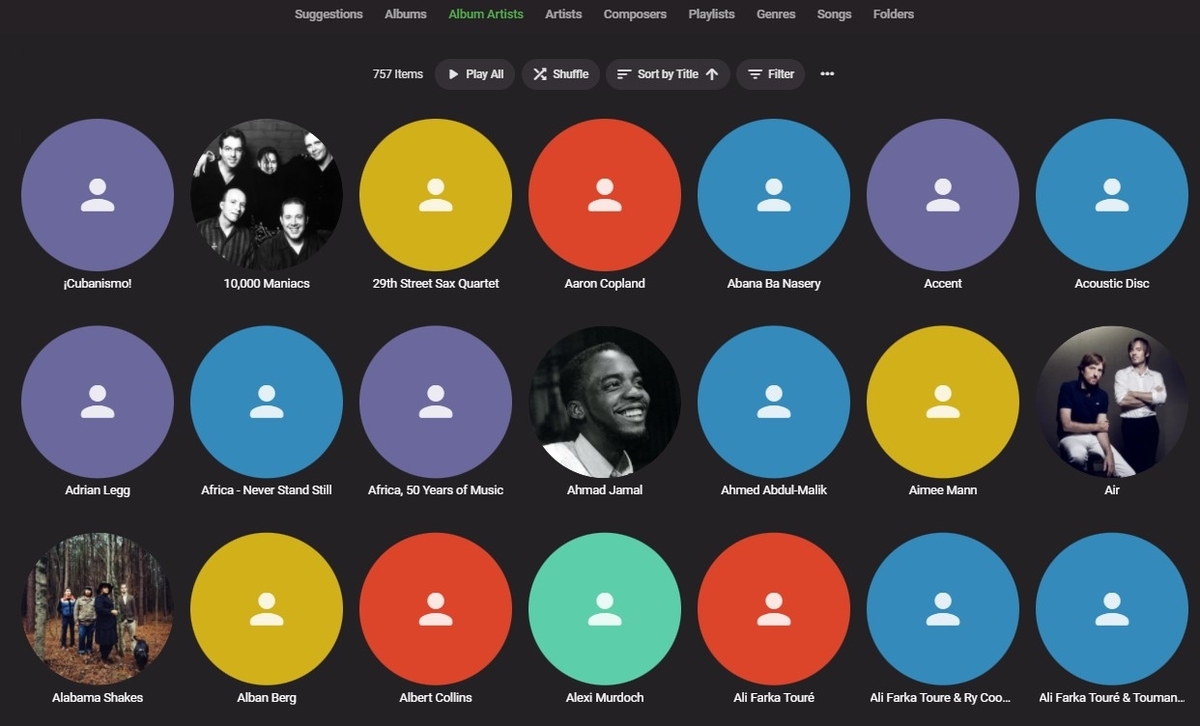
Task: Open the Sort by Title dropdown
Action: click(x=668, y=74)
